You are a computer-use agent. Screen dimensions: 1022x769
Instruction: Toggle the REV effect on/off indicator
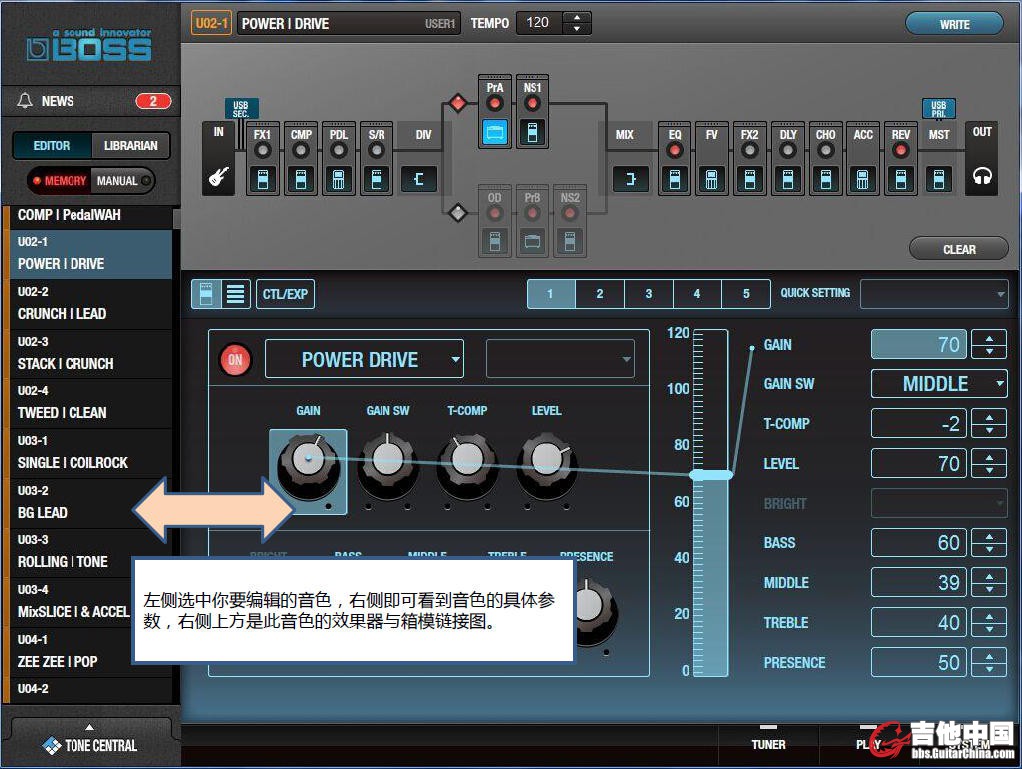click(901, 151)
